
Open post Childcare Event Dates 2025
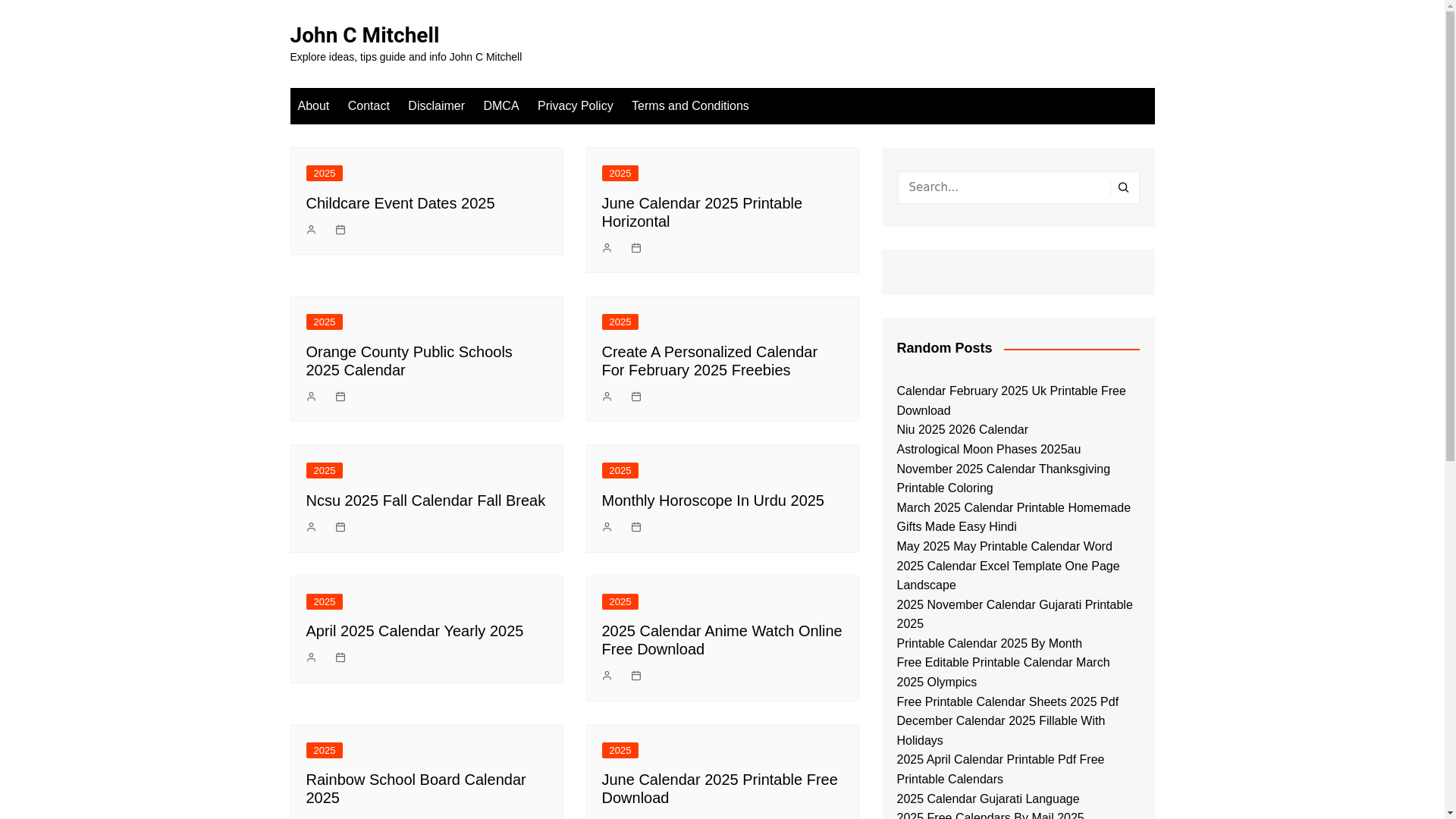pos(400,203)
